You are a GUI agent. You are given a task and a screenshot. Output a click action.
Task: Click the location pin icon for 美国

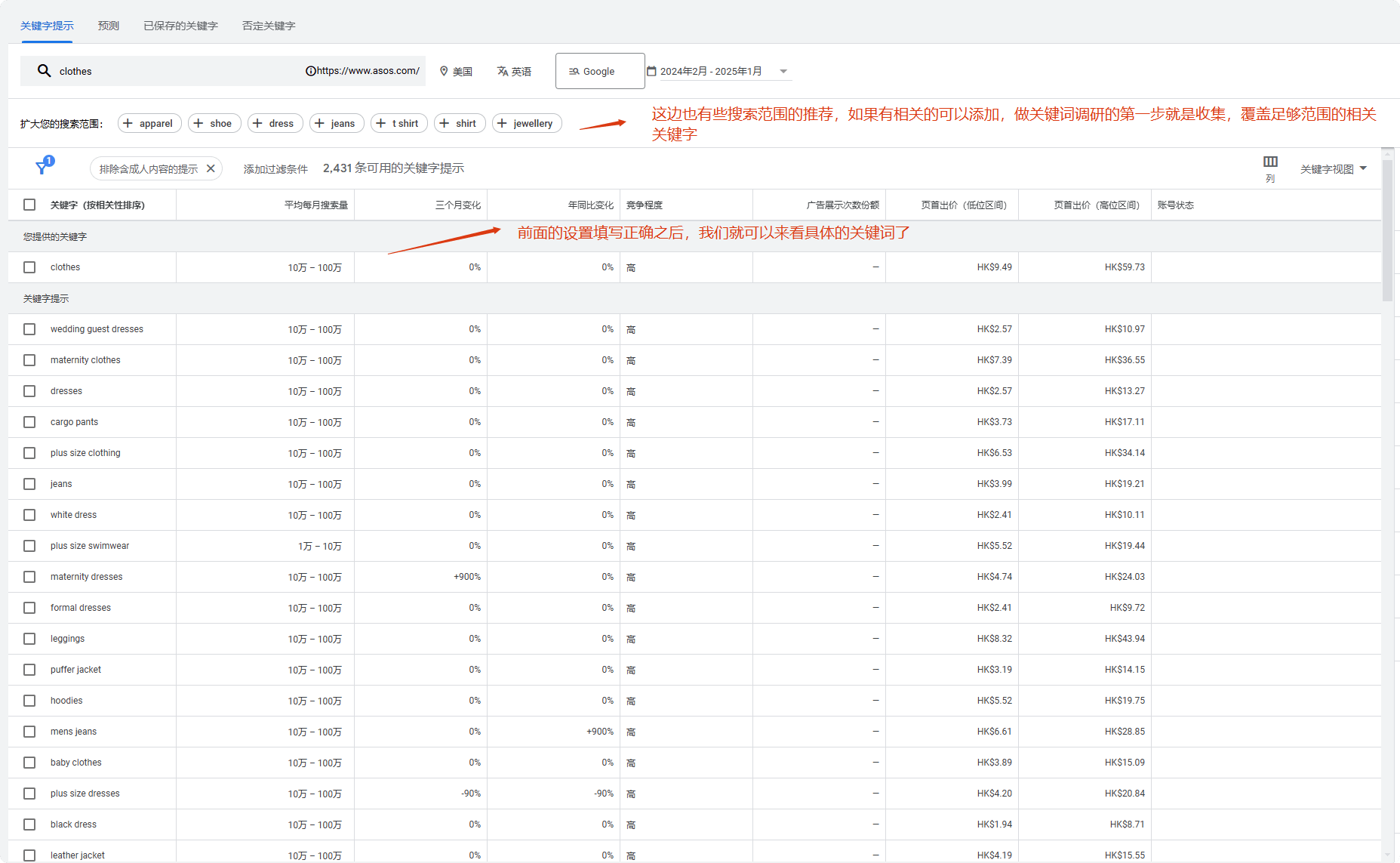tap(444, 71)
